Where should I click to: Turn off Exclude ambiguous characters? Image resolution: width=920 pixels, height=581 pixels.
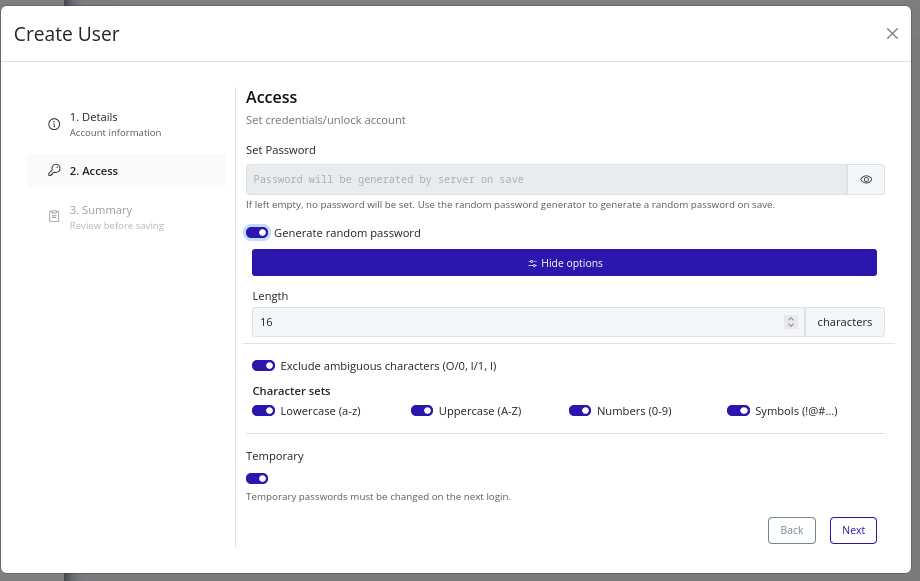263,366
